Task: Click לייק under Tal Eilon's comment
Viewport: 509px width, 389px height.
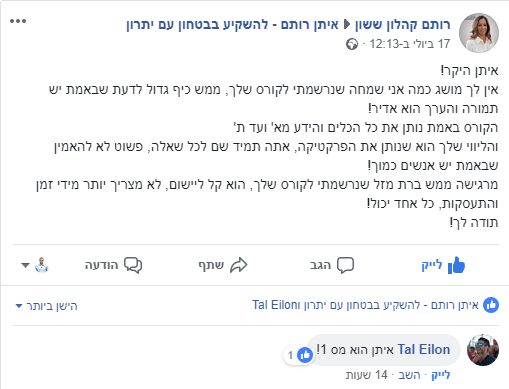Action: (x=441, y=375)
